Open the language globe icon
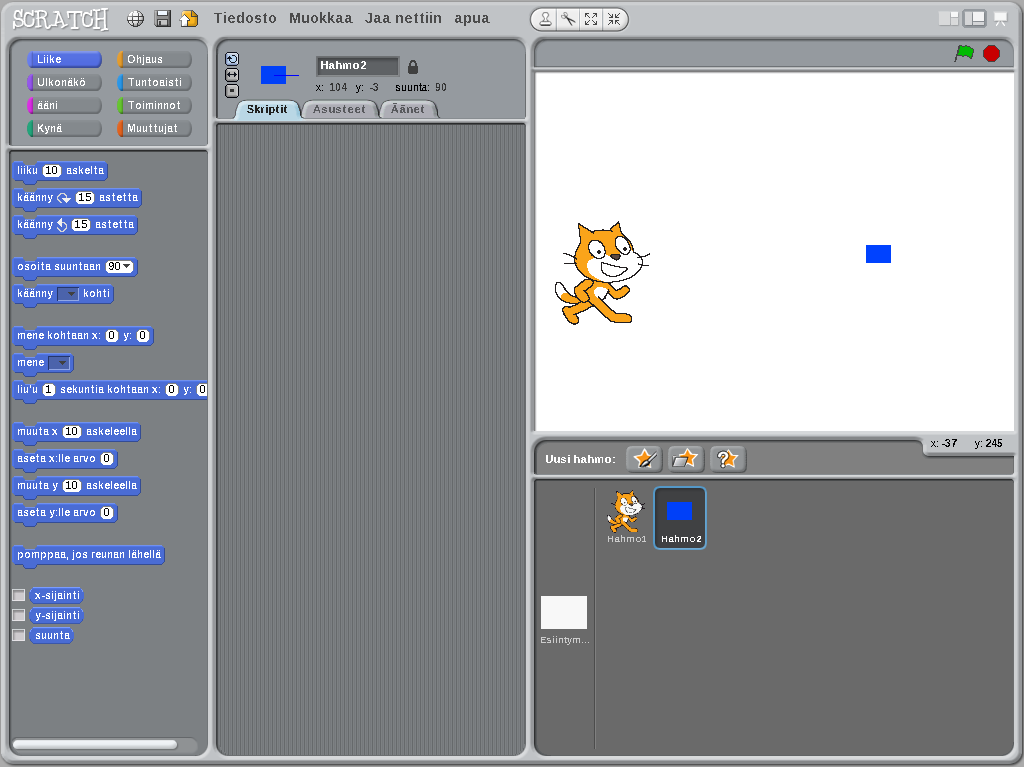1024x767 pixels. tap(135, 19)
